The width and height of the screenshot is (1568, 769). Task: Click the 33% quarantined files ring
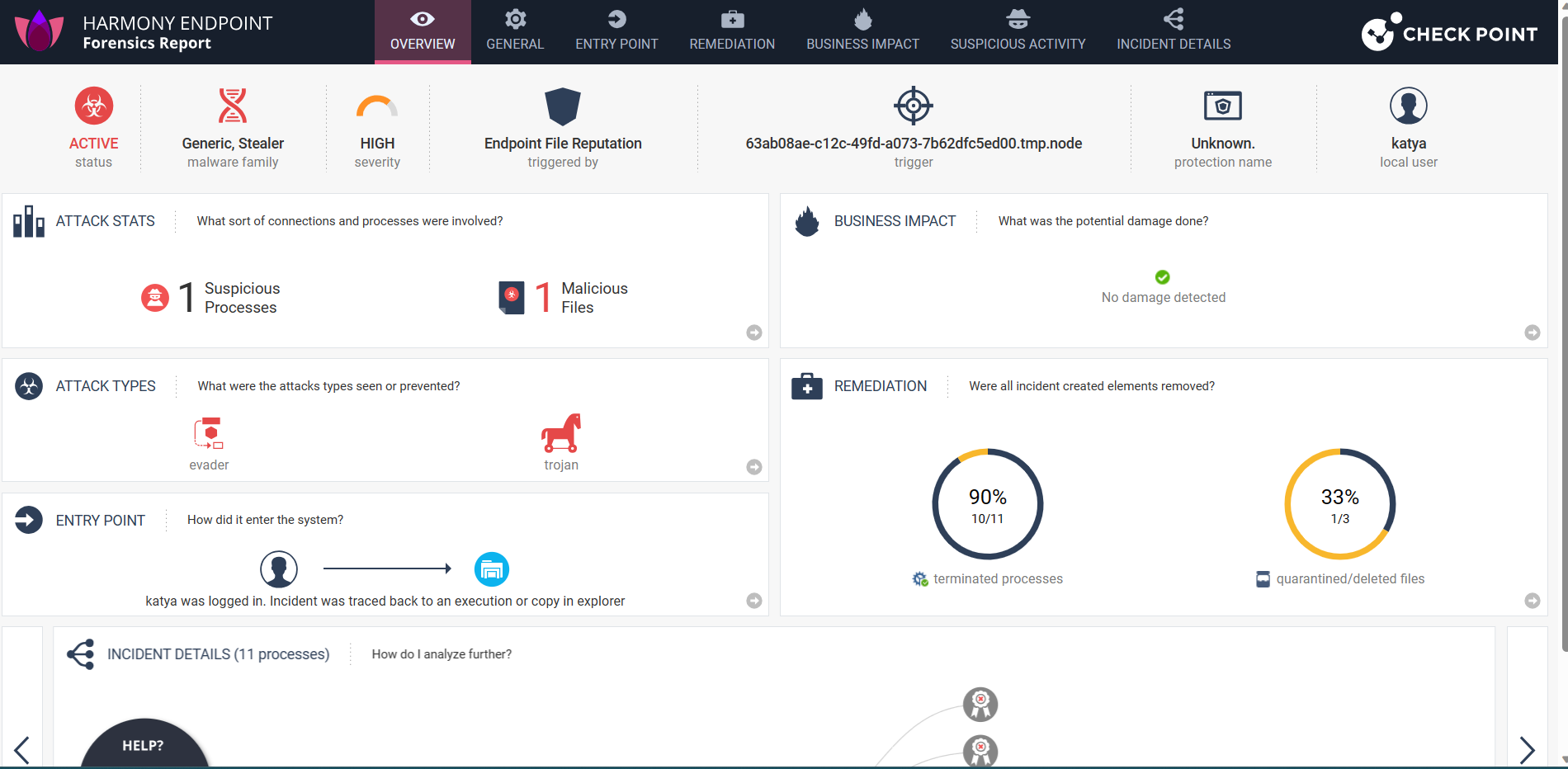[x=1340, y=504]
